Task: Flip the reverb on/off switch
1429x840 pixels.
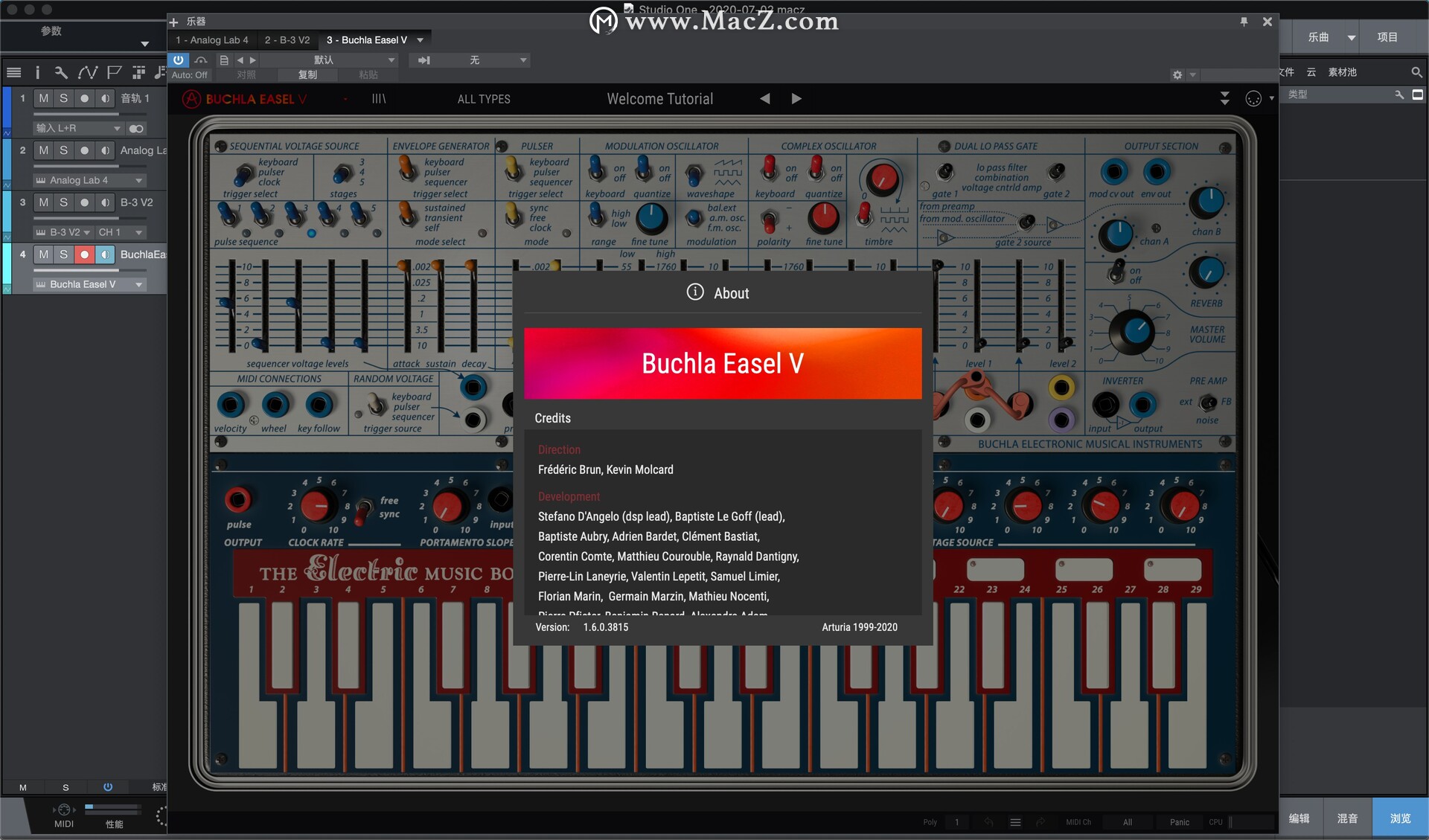Action: 1117,272
